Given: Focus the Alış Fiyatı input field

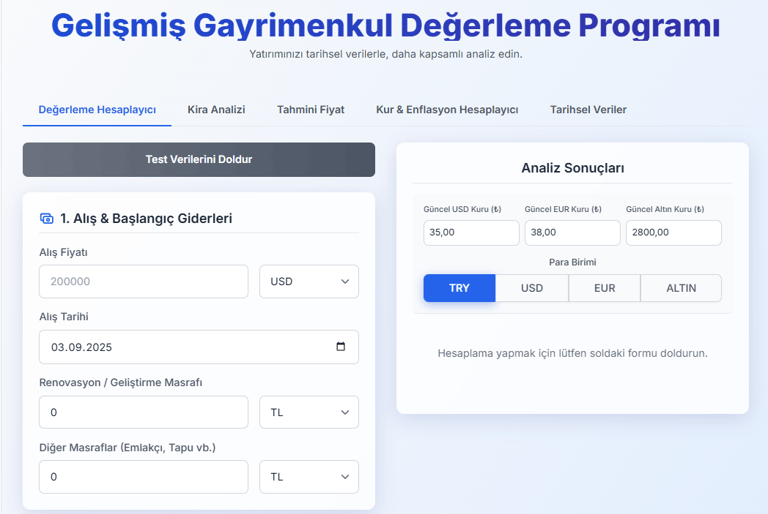Looking at the screenshot, I should pos(144,282).
